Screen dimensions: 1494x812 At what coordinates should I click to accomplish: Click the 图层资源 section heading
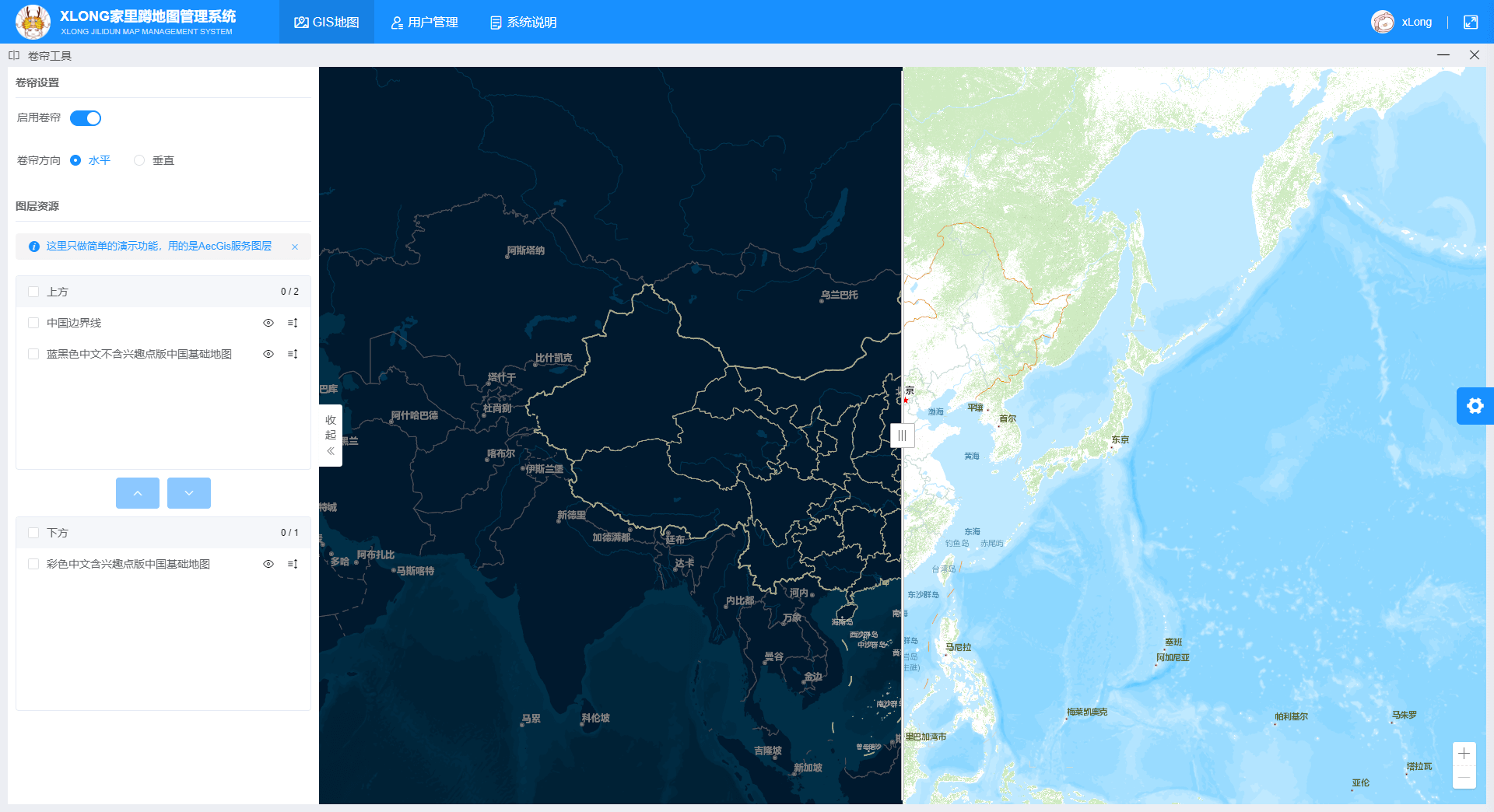click(x=37, y=206)
